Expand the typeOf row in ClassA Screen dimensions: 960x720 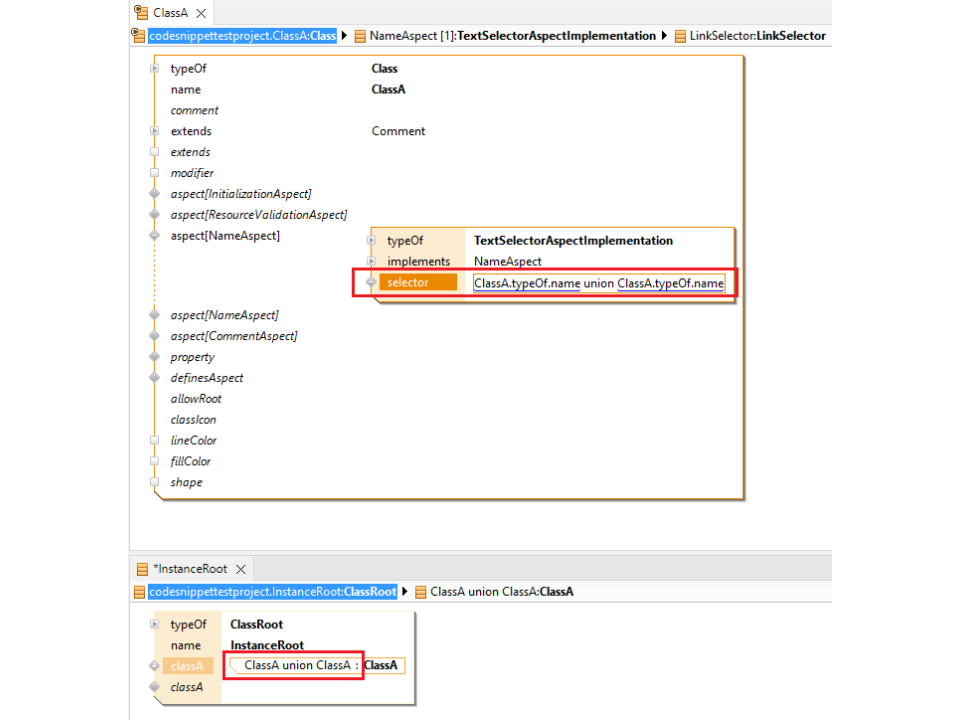pyautogui.click(x=154, y=69)
